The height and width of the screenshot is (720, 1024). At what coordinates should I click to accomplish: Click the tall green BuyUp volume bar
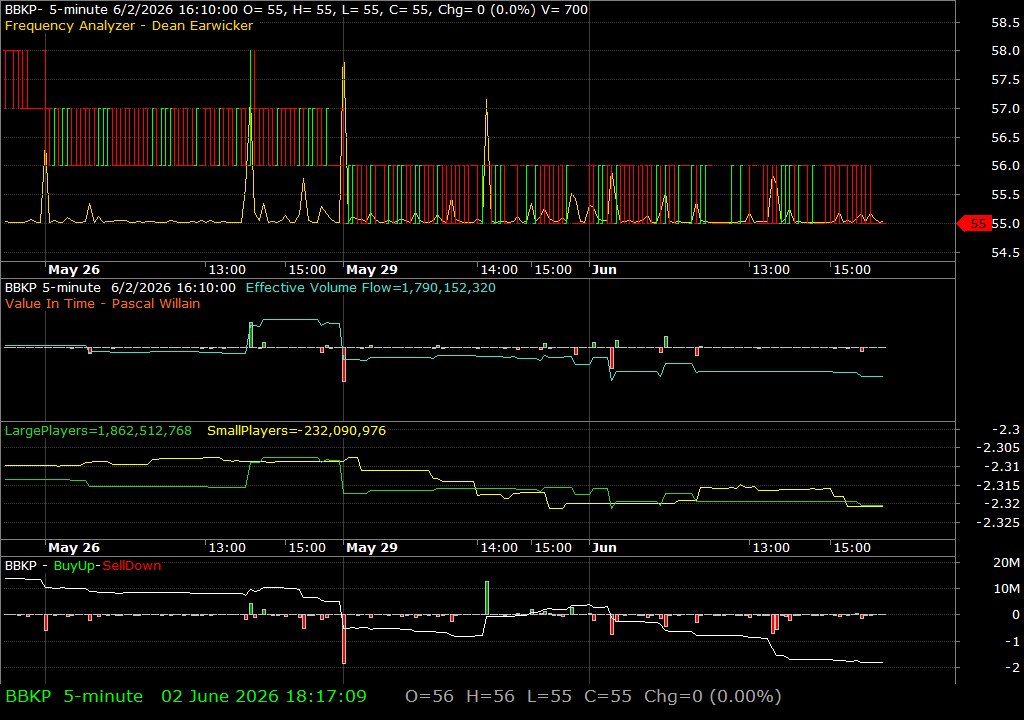coord(487,598)
